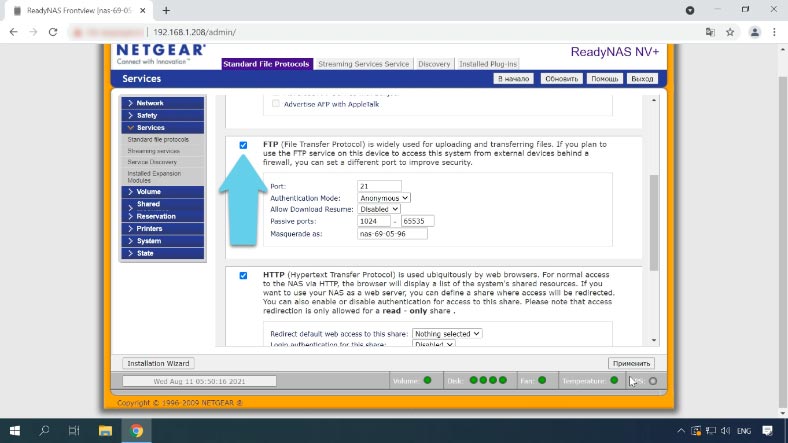Click the UPS status indicator
The image size is (788, 443).
(x=653, y=381)
